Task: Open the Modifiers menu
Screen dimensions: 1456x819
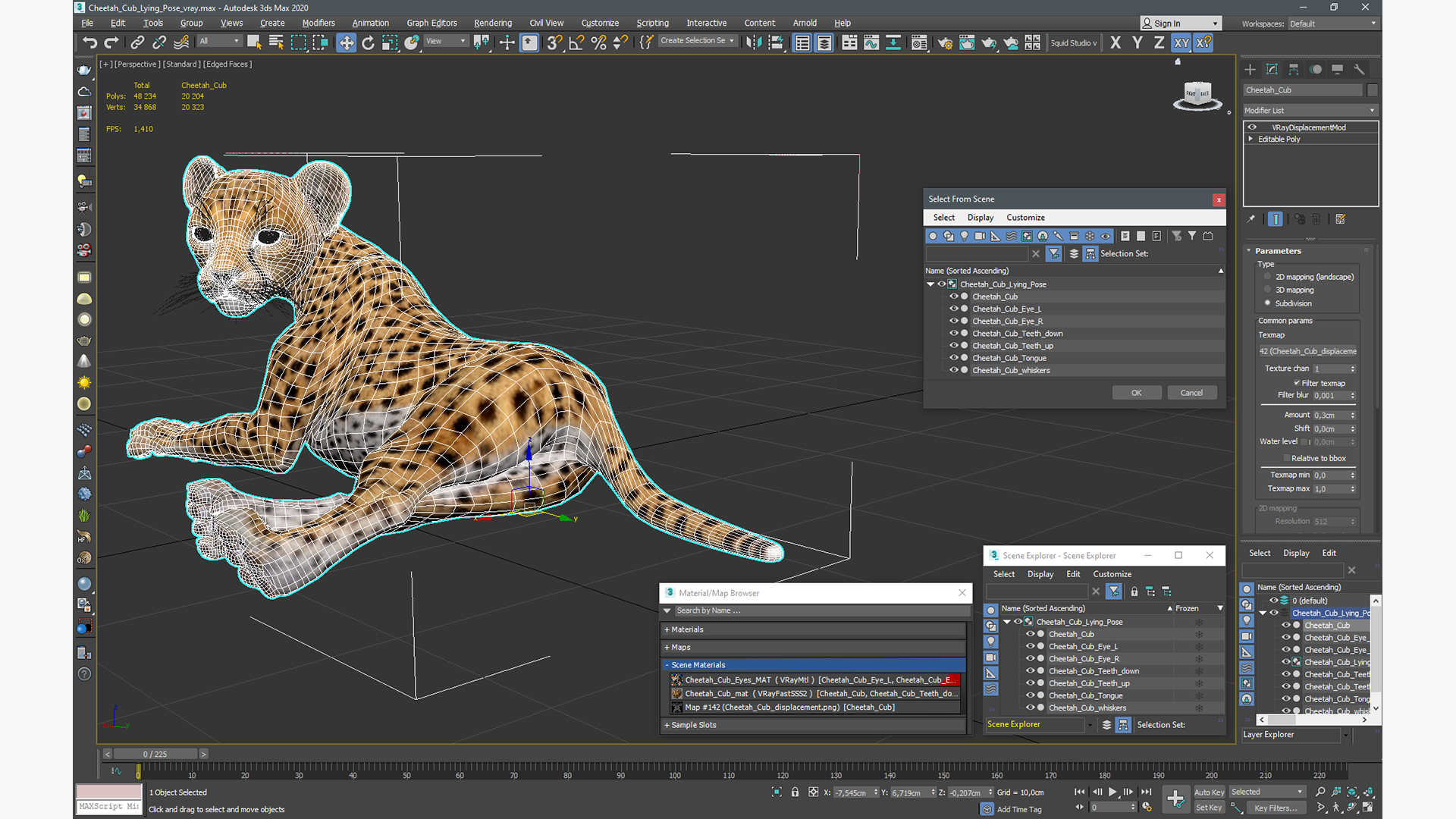Action: [318, 23]
